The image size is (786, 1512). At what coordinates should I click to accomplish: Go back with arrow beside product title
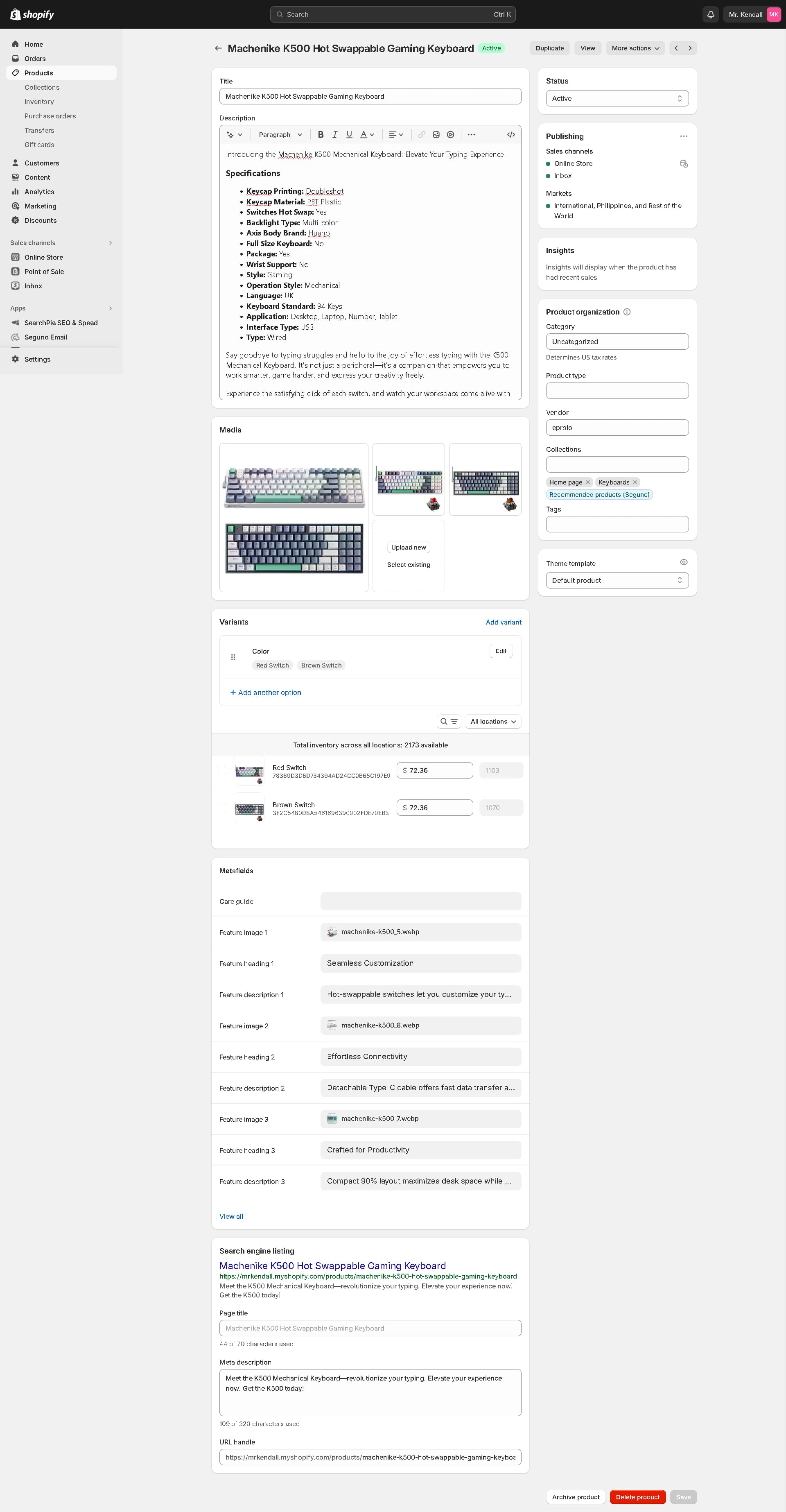coord(218,48)
